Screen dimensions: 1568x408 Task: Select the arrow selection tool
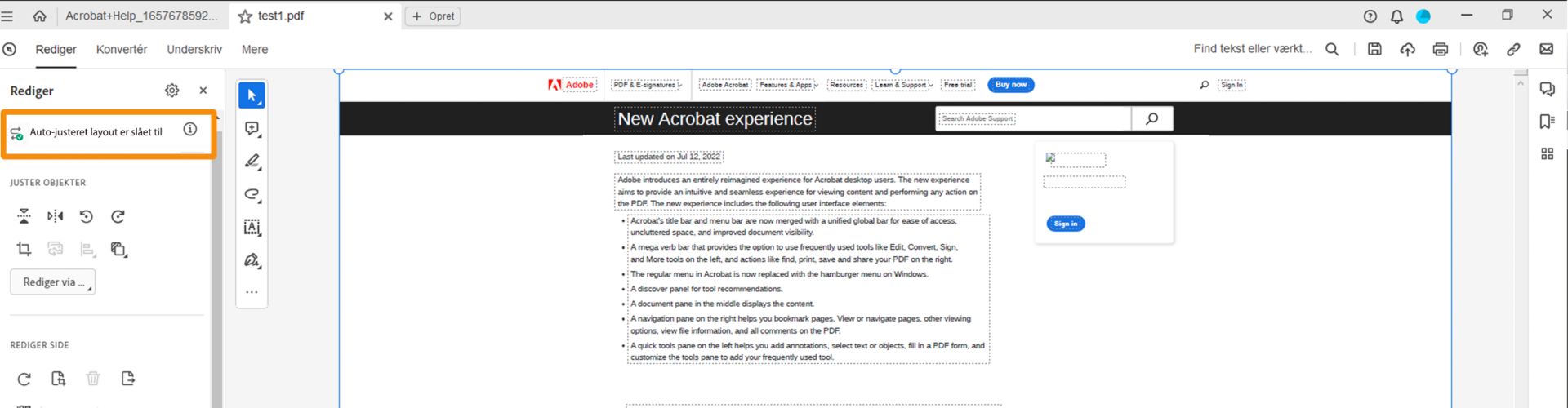click(252, 95)
